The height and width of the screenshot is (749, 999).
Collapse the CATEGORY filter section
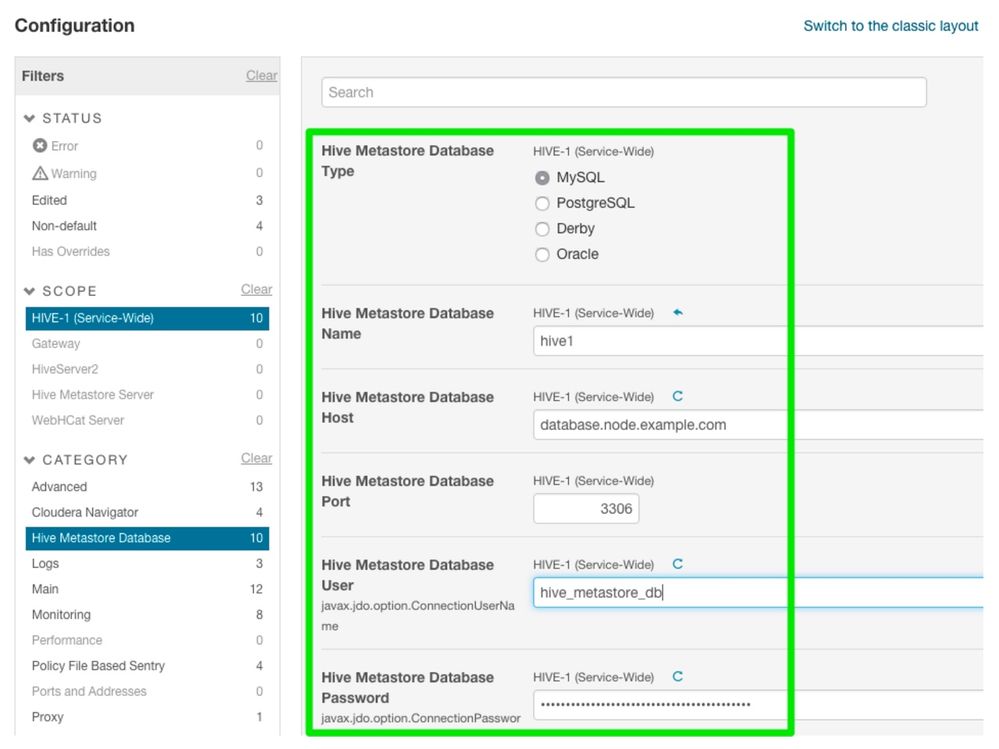pos(30,460)
